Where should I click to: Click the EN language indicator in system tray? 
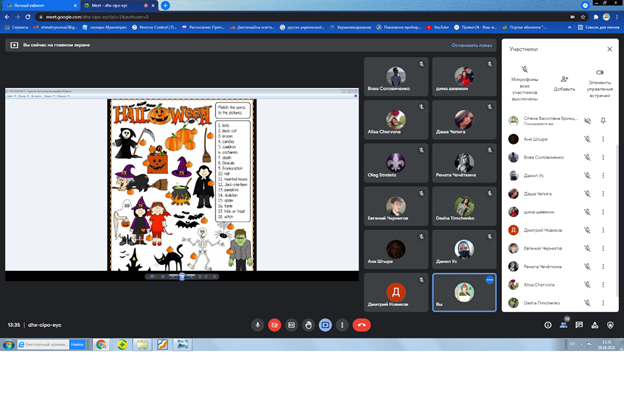[572, 344]
